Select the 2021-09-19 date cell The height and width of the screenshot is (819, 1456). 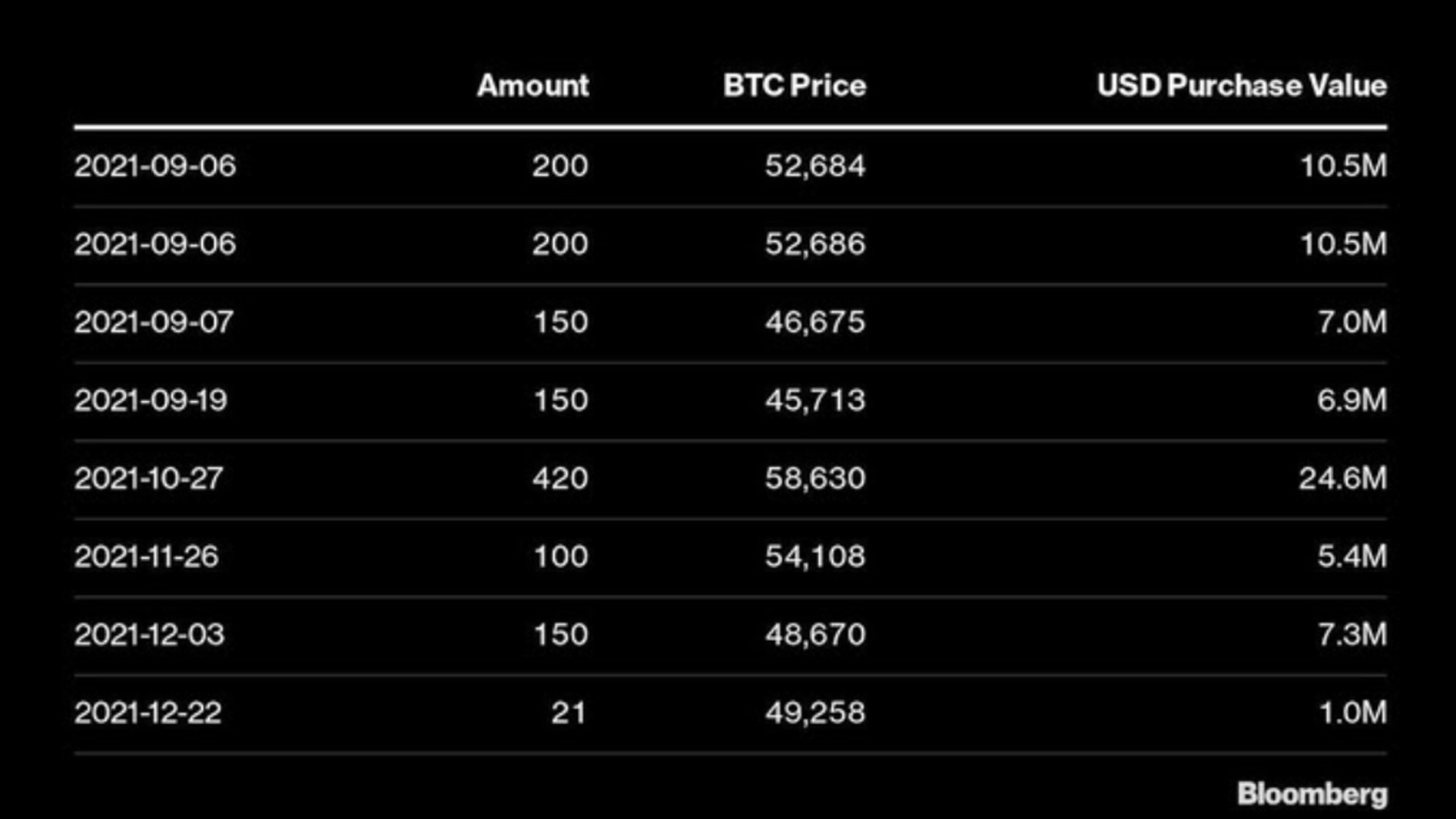pyautogui.click(x=151, y=400)
